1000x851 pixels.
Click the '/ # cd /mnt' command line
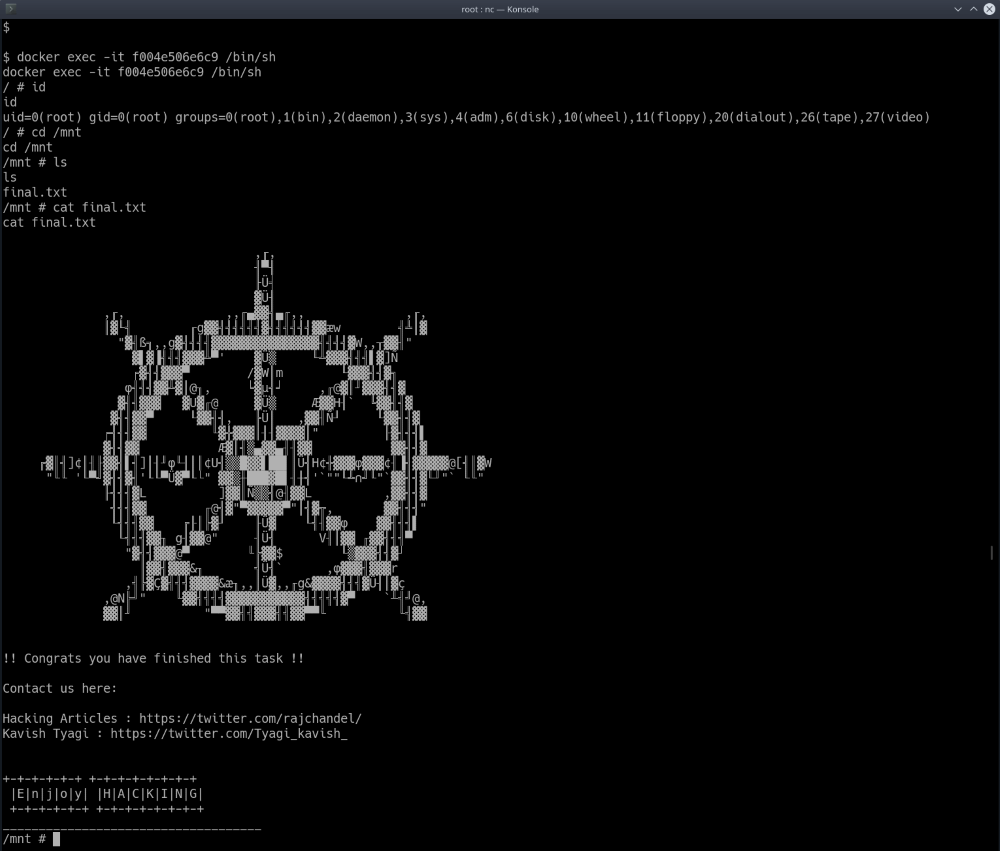coord(41,132)
